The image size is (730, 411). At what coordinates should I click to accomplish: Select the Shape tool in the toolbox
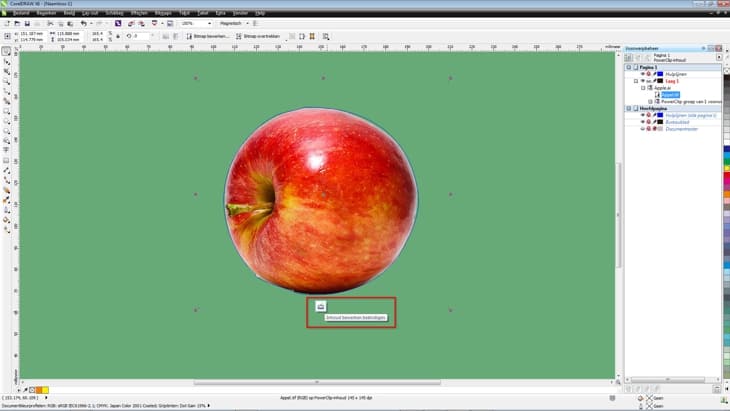tap(6, 62)
